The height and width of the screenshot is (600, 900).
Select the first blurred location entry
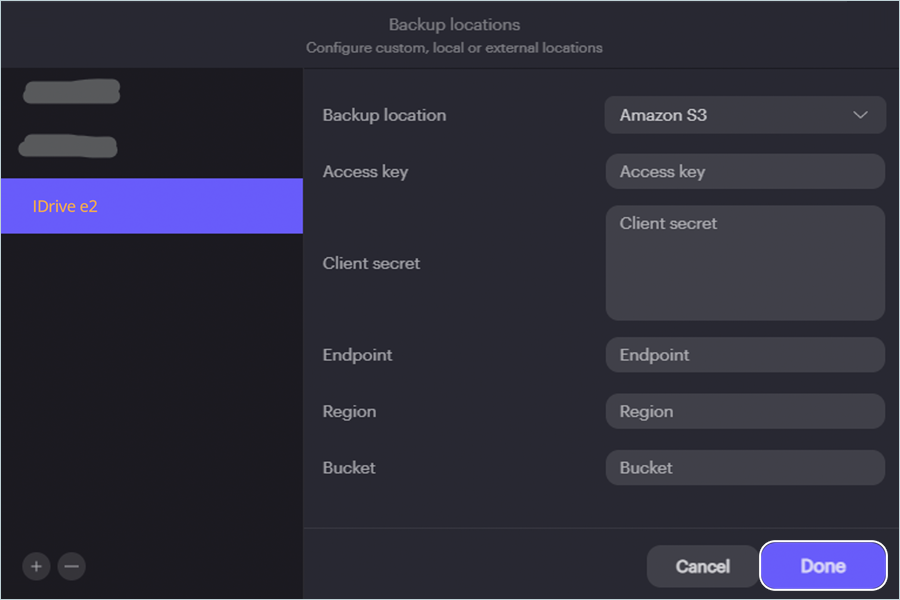[x=71, y=92]
